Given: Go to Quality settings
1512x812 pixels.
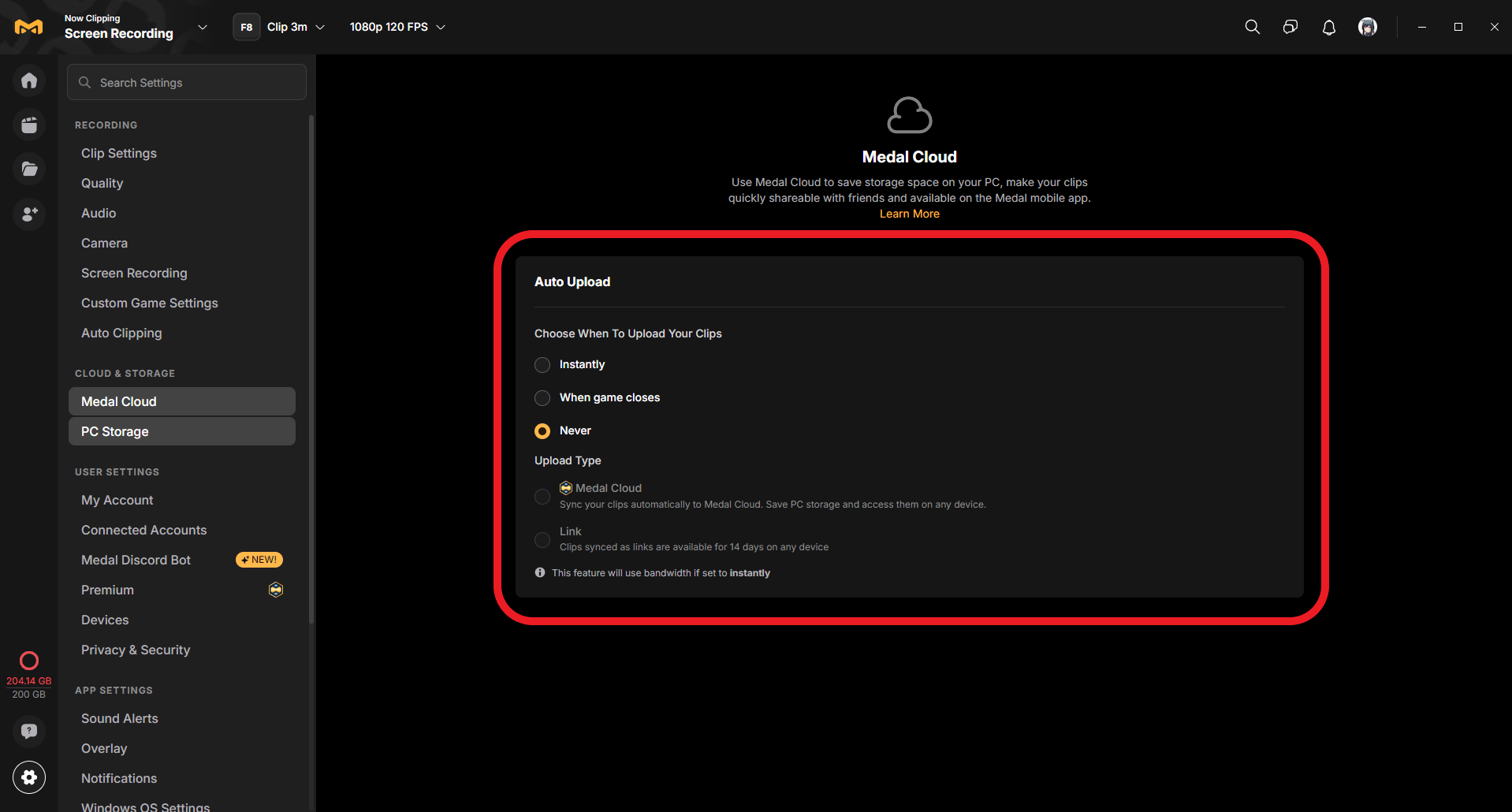Looking at the screenshot, I should 182,184.
